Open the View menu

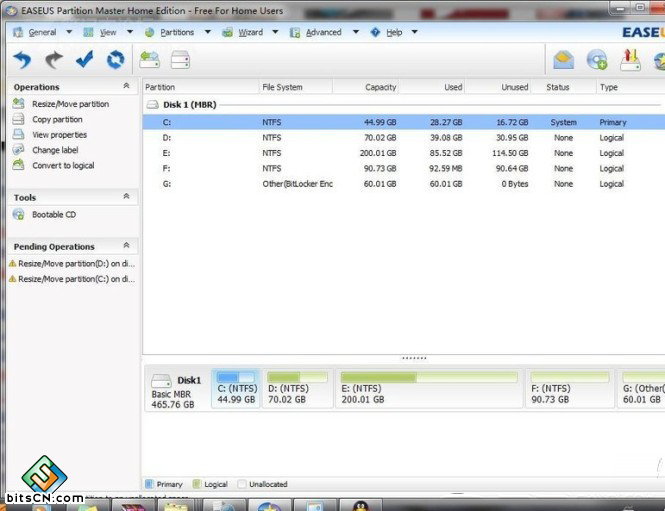point(108,32)
